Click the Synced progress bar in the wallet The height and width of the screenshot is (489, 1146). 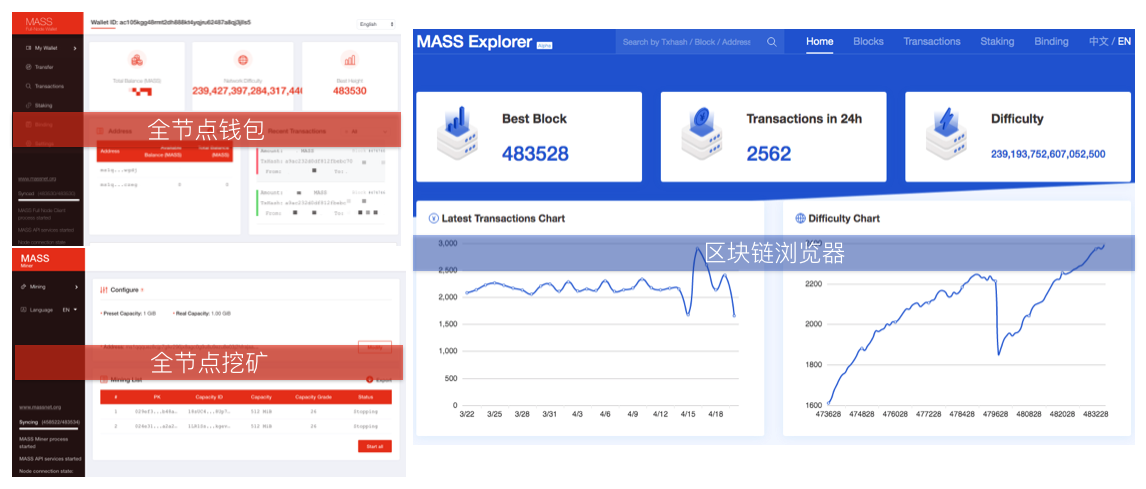(49, 200)
